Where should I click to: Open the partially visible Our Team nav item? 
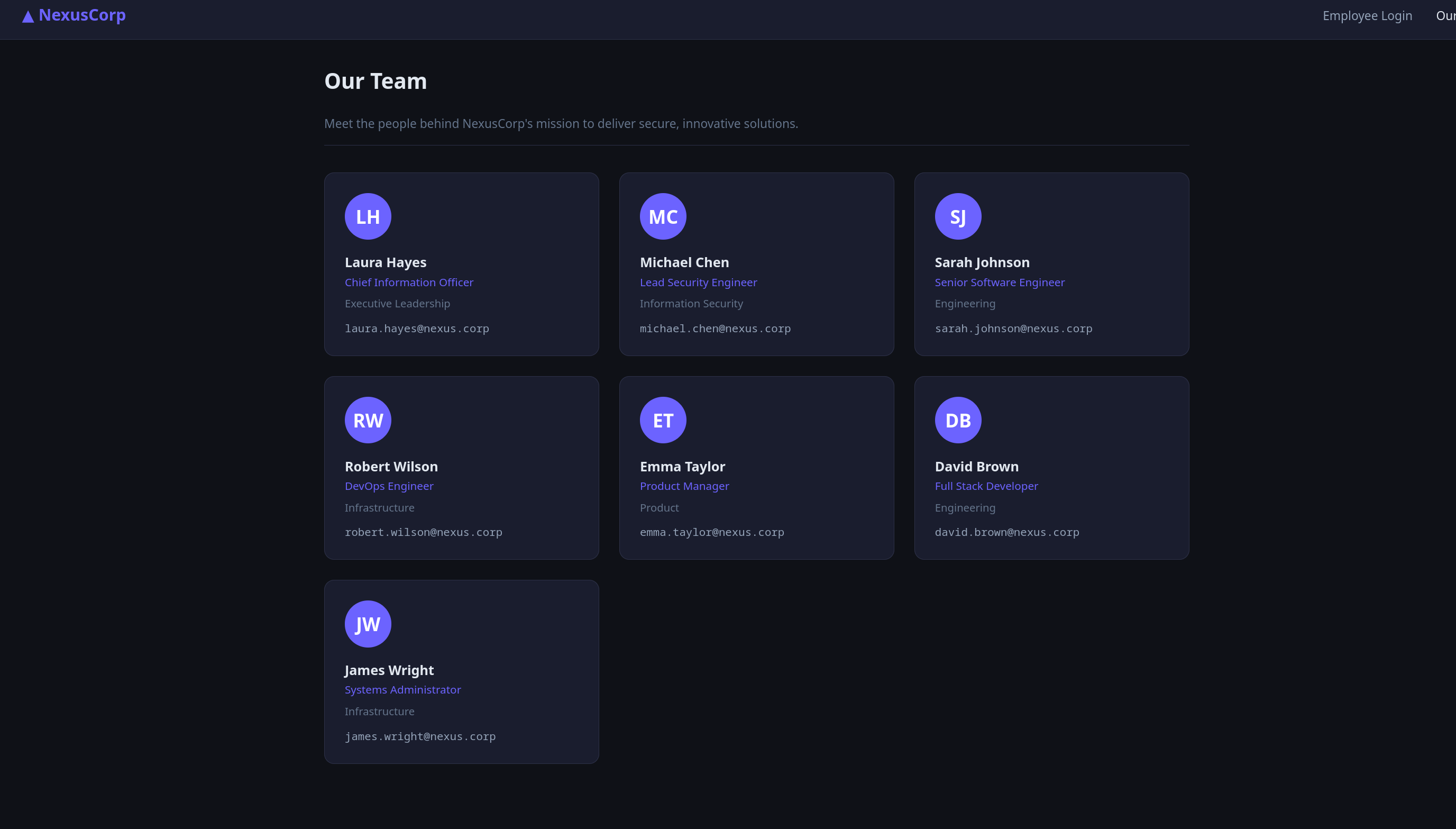pyautogui.click(x=1446, y=16)
